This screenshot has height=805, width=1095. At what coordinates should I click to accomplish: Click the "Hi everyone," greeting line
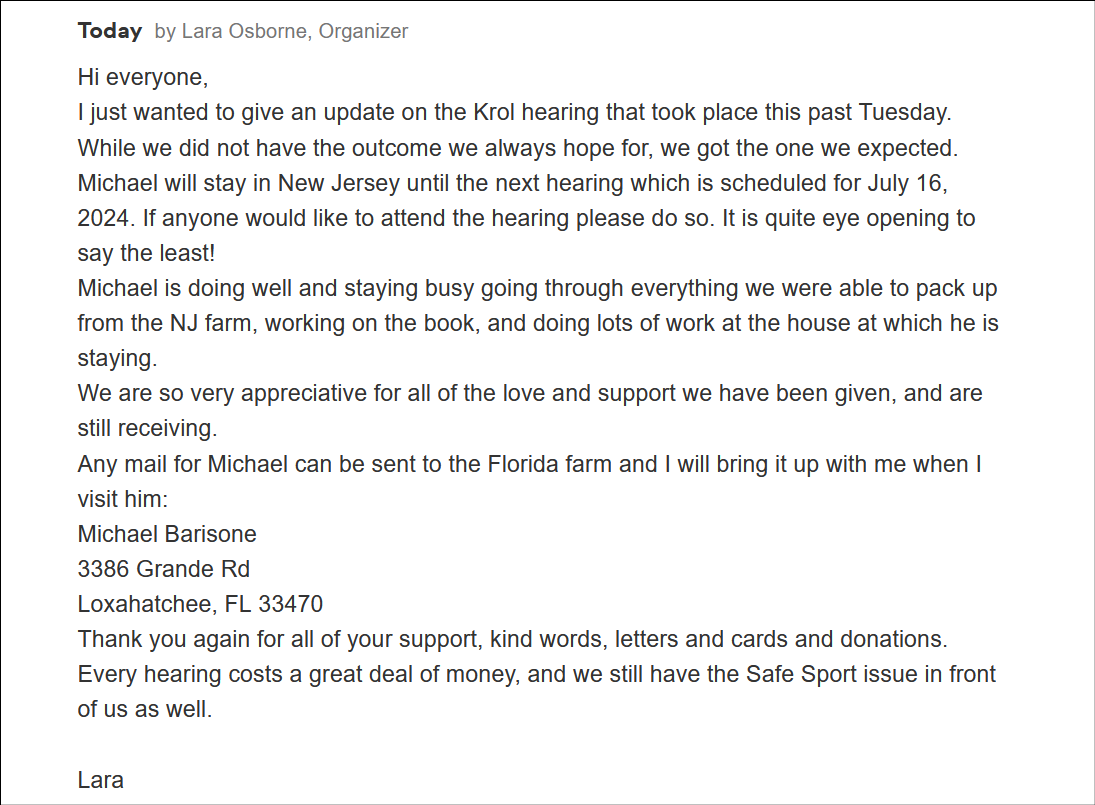[x=143, y=77]
